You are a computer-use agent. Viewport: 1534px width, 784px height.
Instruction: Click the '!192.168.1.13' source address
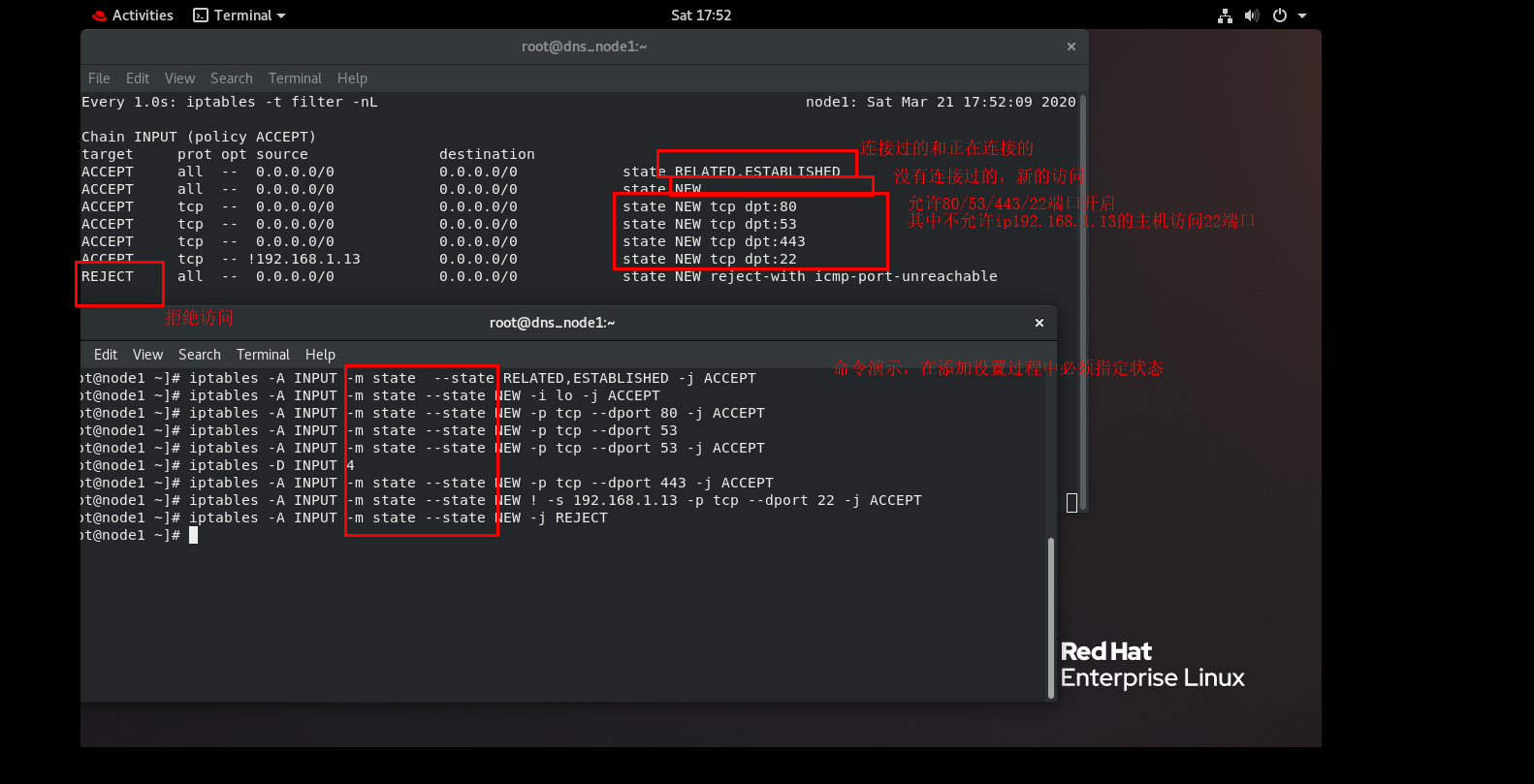[304, 259]
